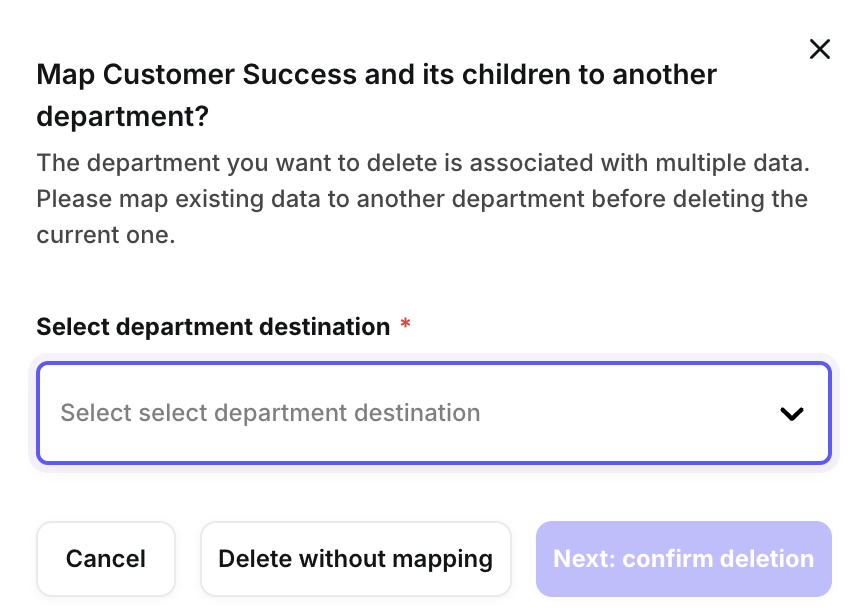Click "Please map existing data" sentence
Screen dimensions: 868x616
170,198
